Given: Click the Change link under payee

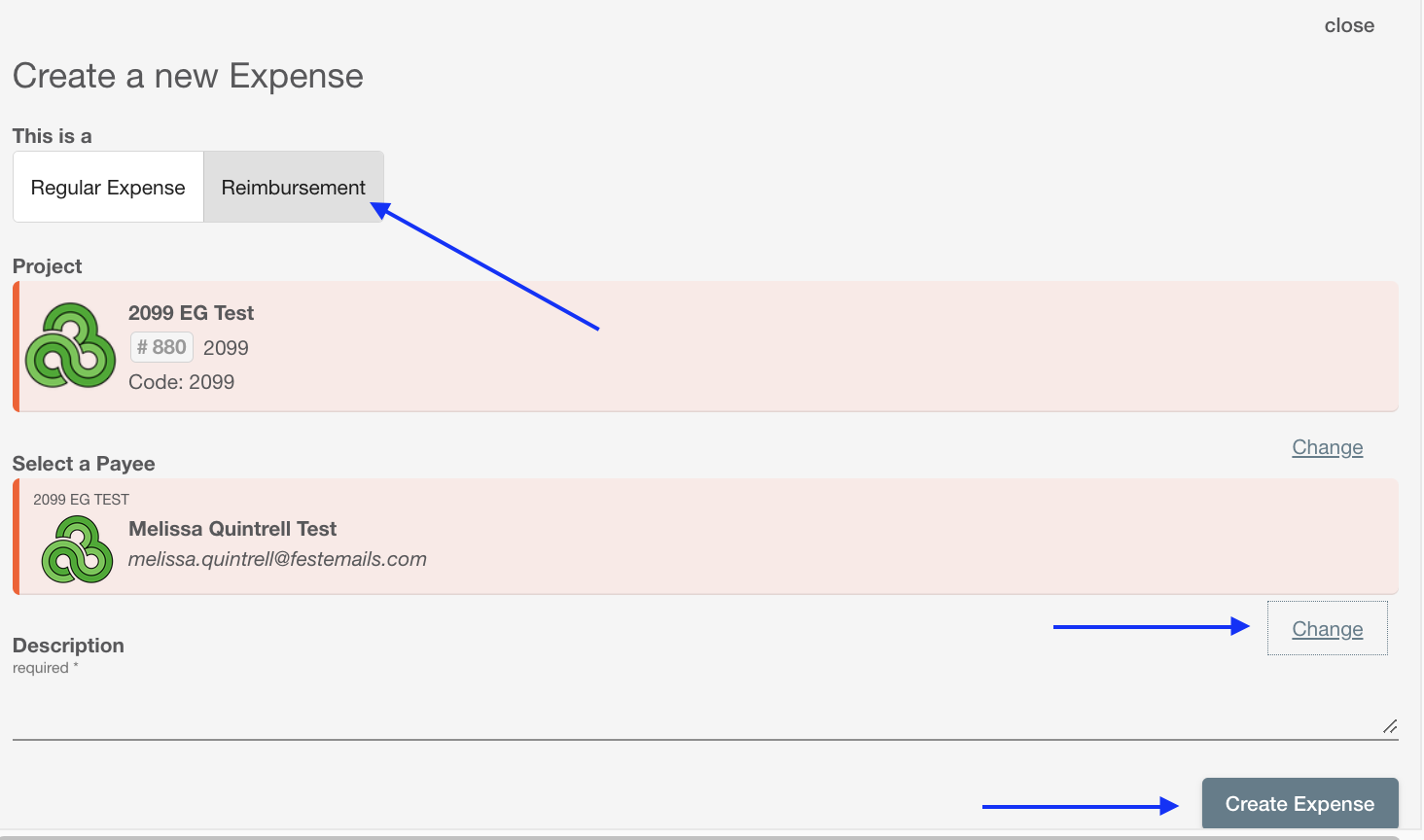Looking at the screenshot, I should point(1327,629).
